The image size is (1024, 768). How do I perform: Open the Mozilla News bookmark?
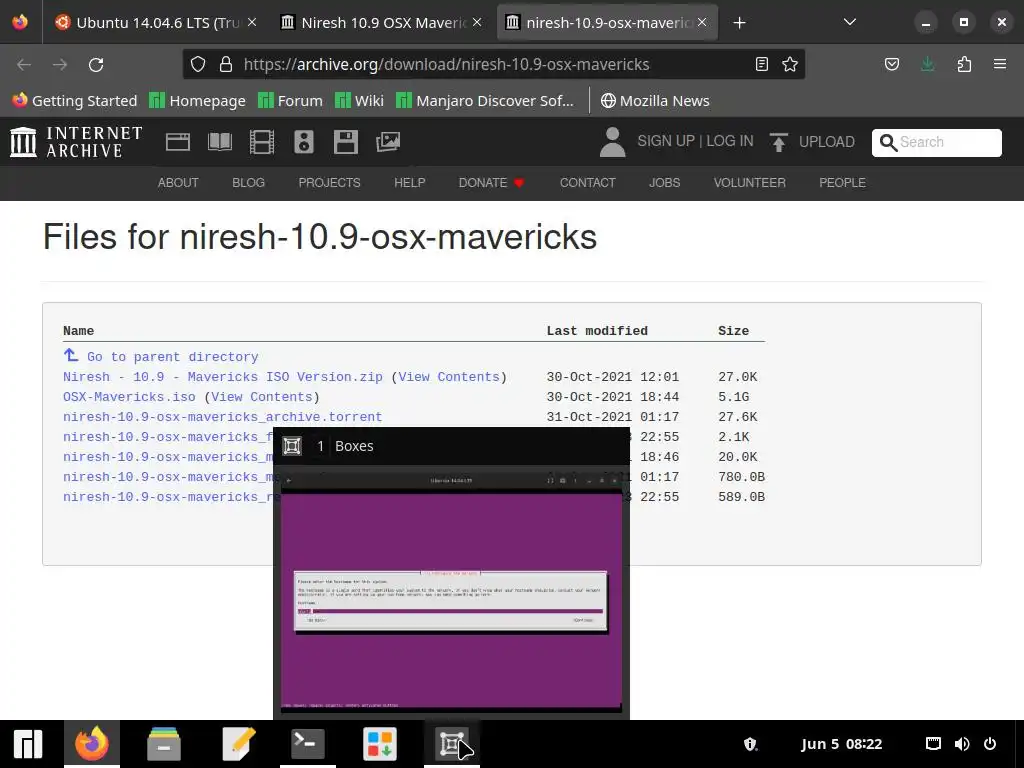coord(655,101)
